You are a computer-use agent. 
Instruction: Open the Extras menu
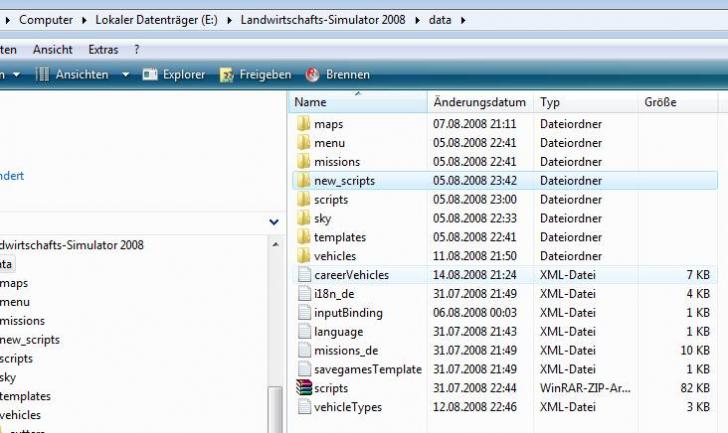coord(103,50)
